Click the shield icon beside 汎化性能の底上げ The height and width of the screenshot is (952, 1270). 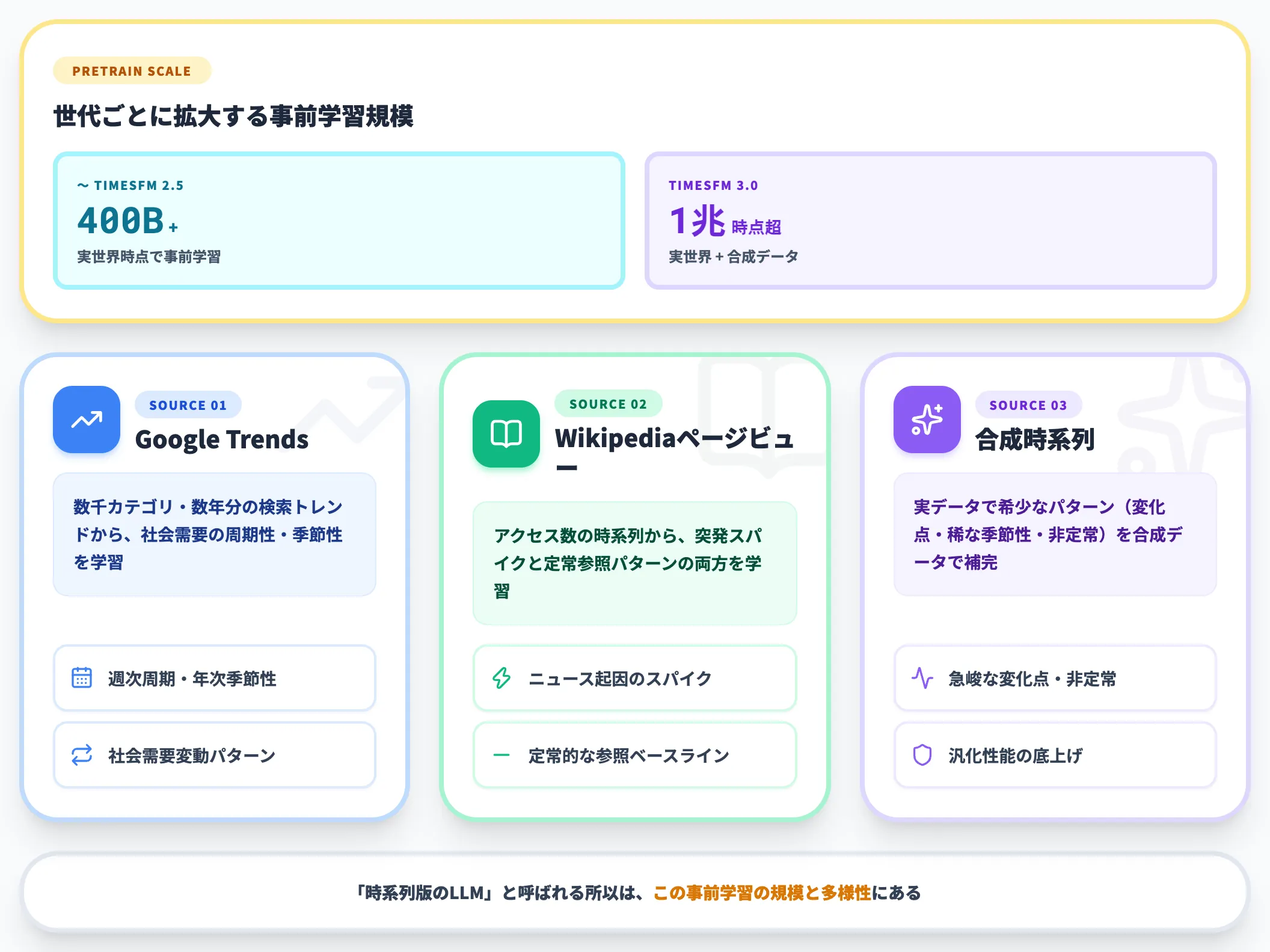tap(922, 755)
